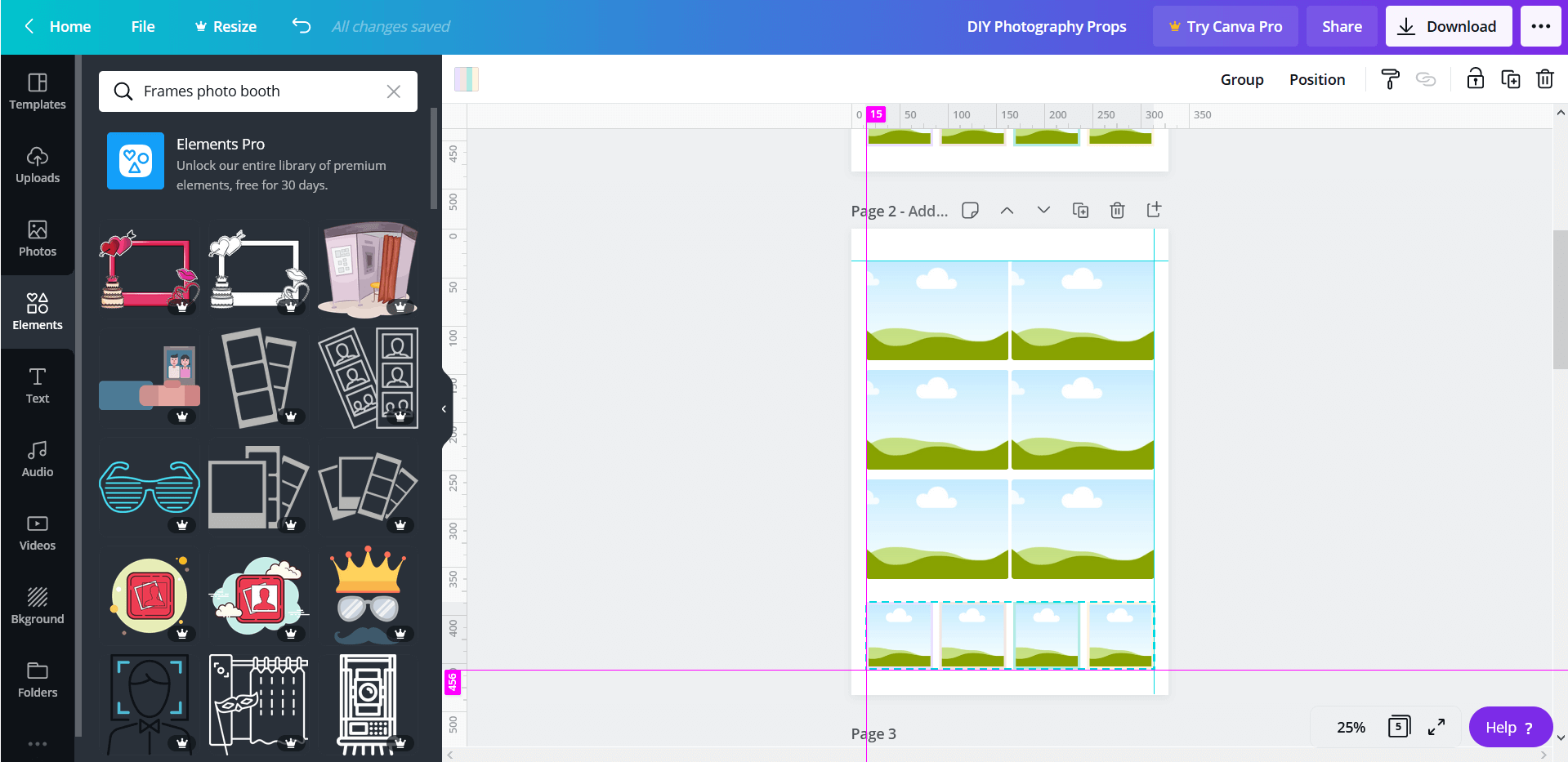
Task: Lock the selected element
Action: [1474, 78]
